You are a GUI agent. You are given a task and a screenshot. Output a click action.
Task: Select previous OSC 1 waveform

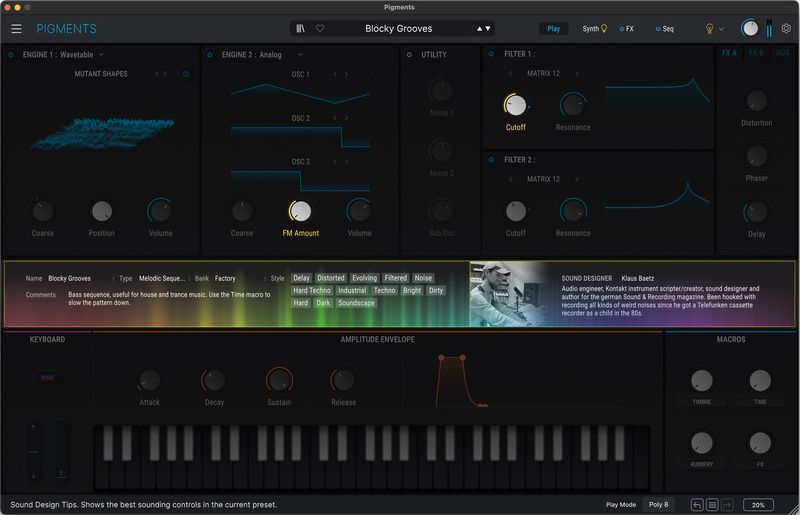[335, 75]
